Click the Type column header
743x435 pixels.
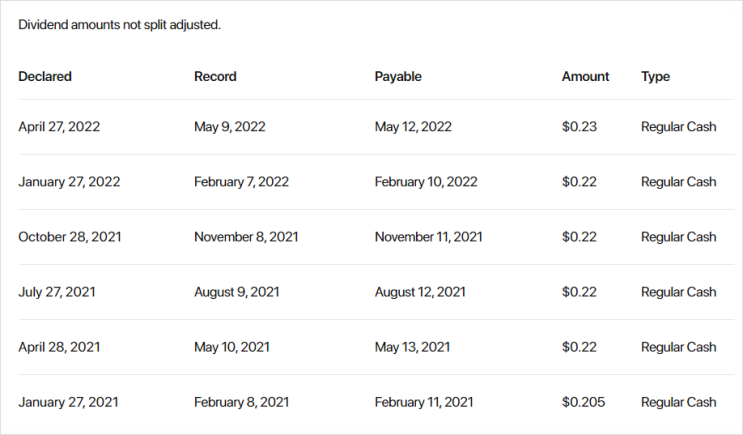pos(655,76)
